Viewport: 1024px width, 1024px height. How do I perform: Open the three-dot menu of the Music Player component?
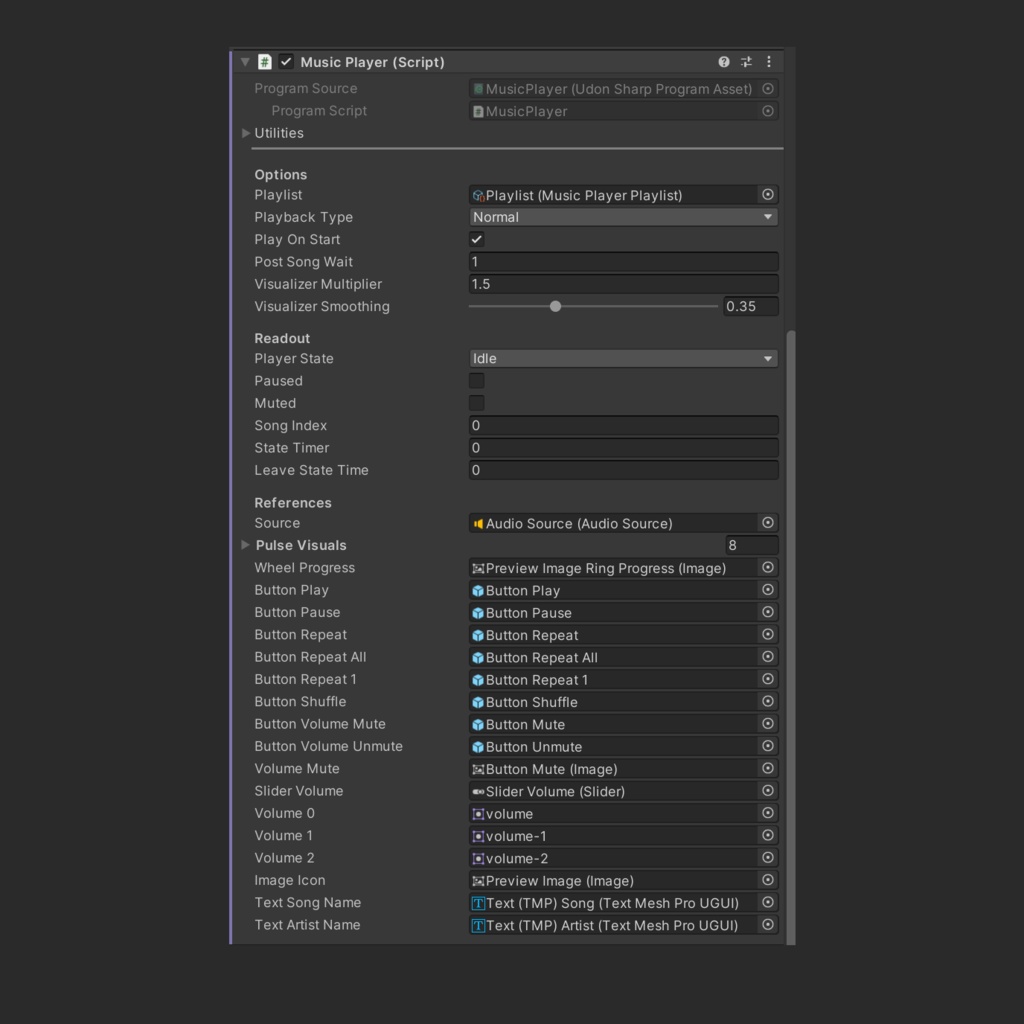769,62
